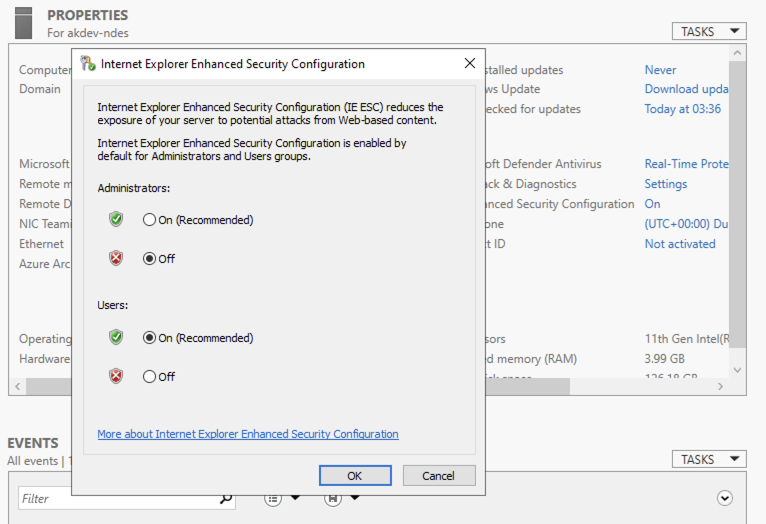Click Properties vertical scrollbar down arrow

point(738,370)
